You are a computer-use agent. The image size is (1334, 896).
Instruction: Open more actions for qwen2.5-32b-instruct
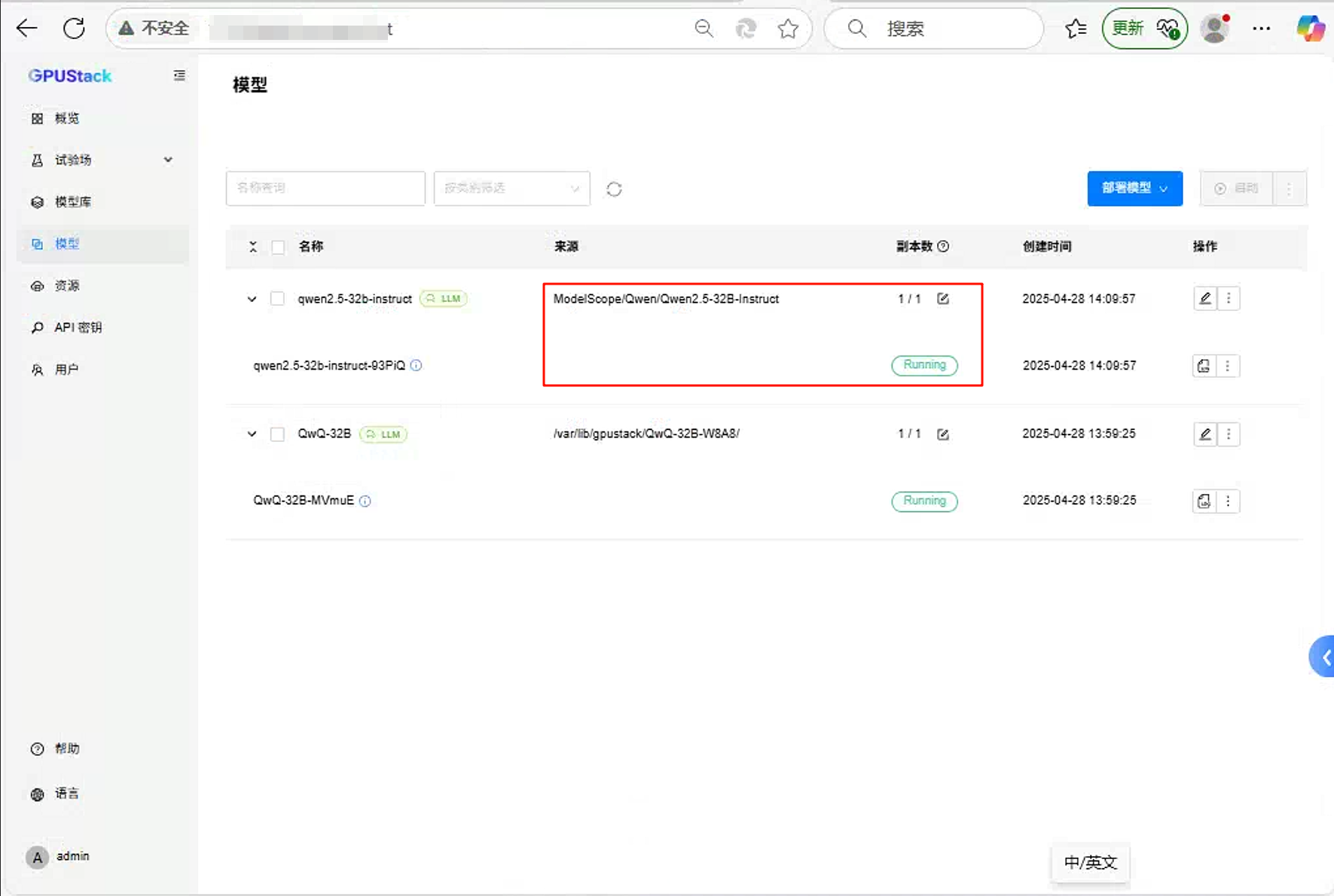[x=1229, y=299]
